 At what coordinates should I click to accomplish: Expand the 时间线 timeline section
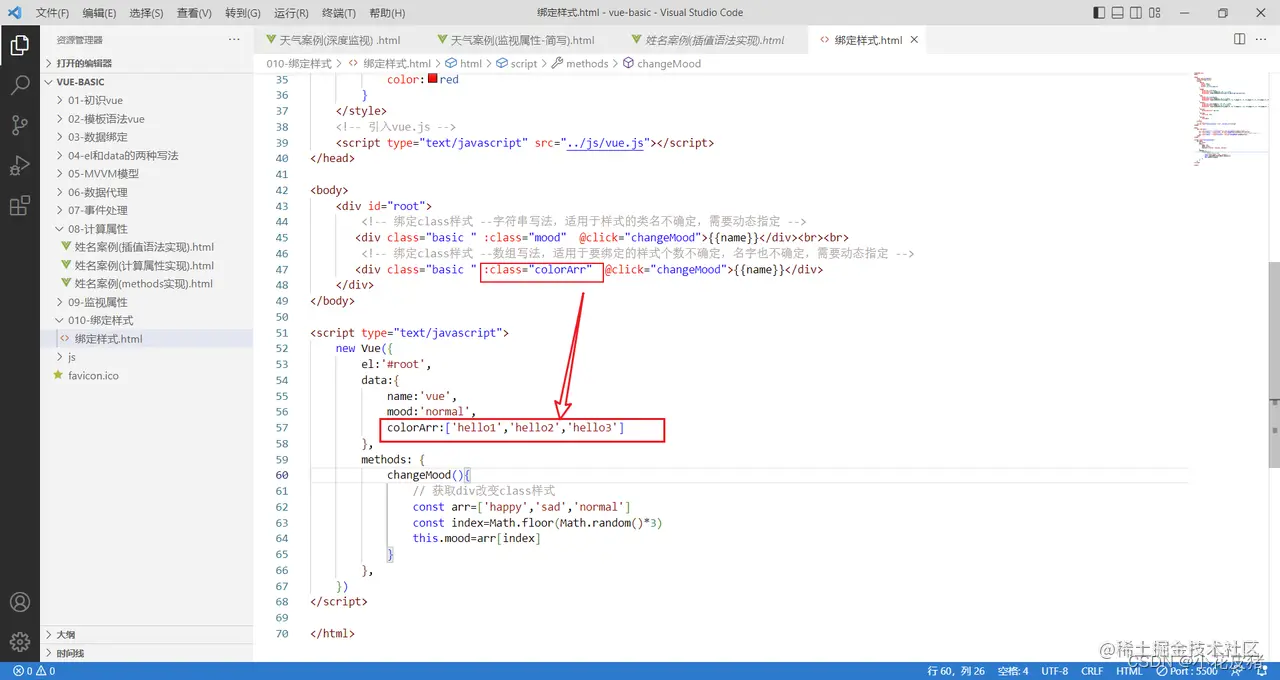pos(146,653)
